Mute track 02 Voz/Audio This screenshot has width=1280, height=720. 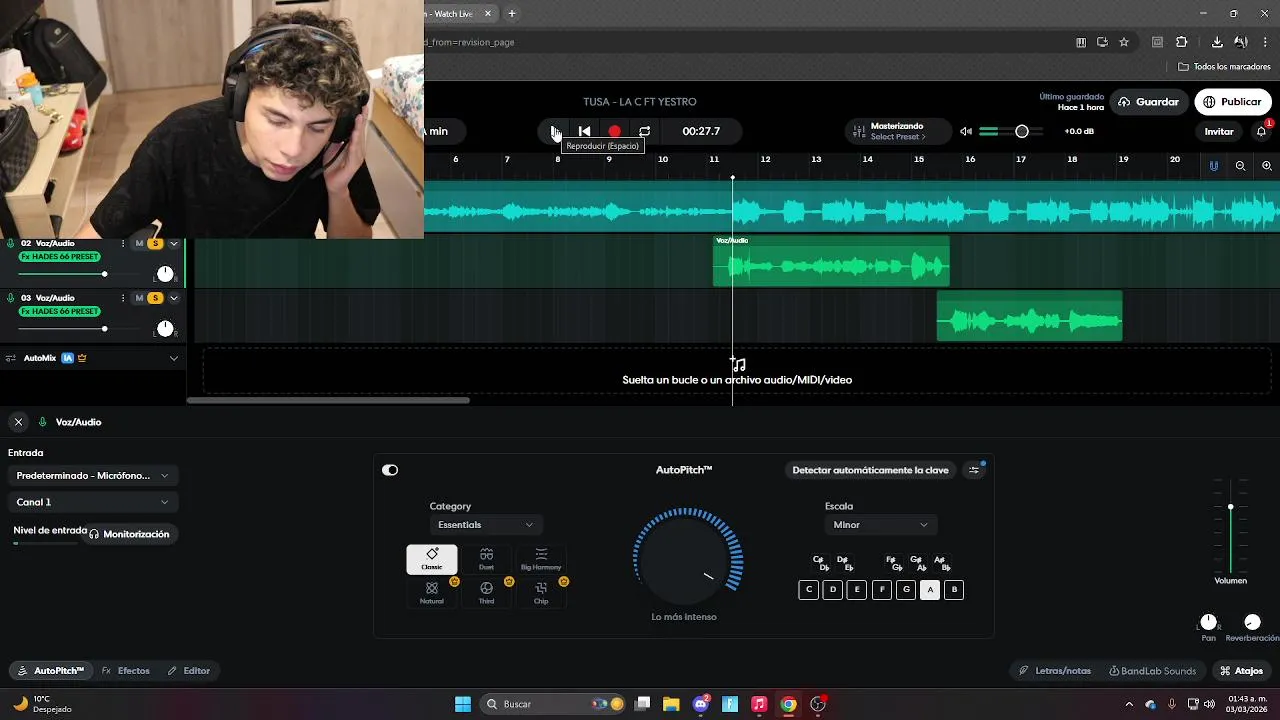click(139, 244)
